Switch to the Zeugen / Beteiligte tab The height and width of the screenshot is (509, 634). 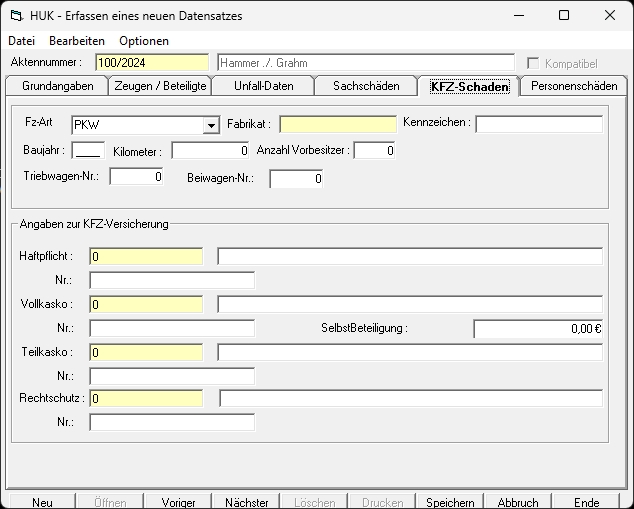160,86
